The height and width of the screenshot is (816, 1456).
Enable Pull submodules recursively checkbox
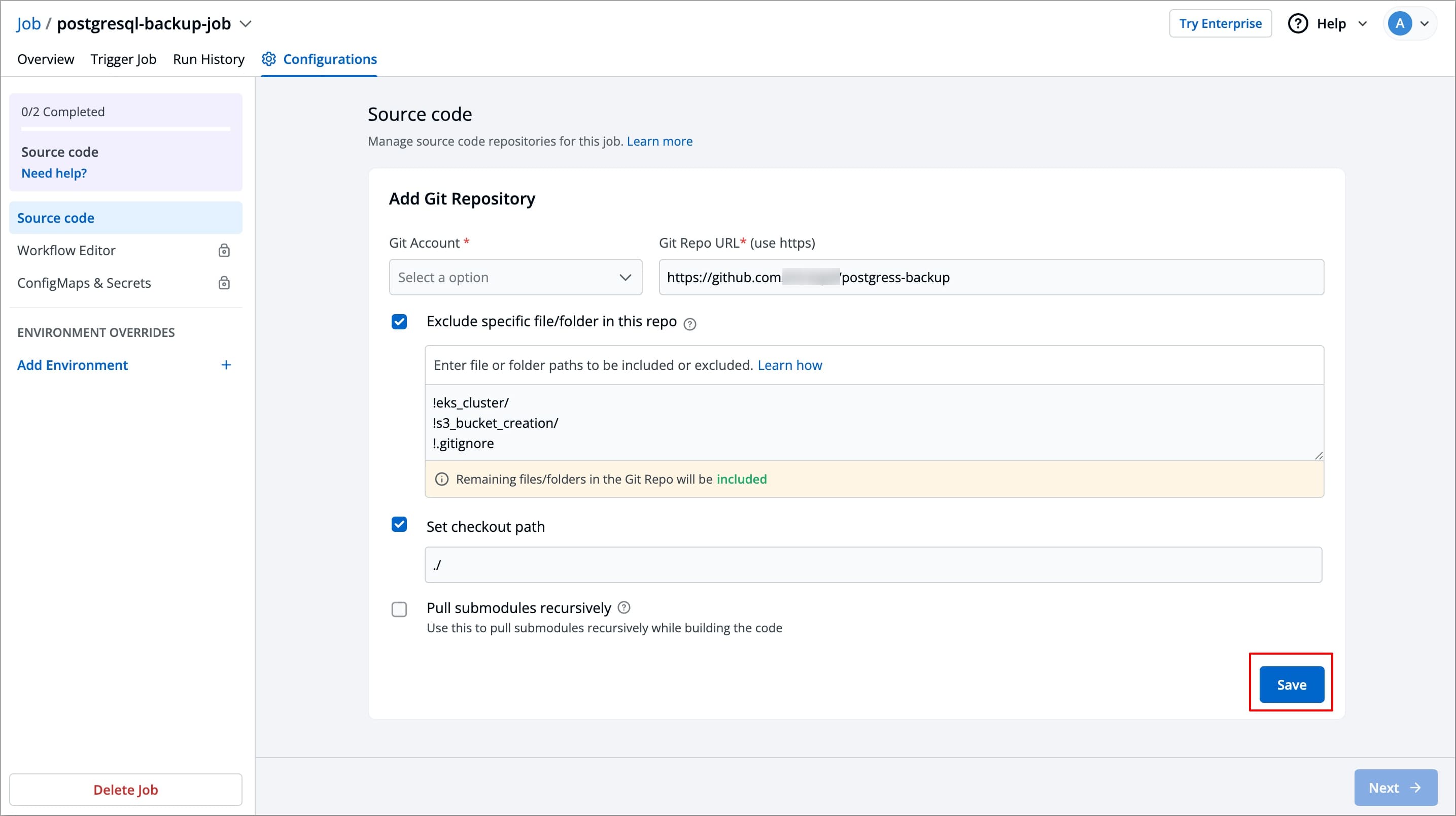(399, 609)
